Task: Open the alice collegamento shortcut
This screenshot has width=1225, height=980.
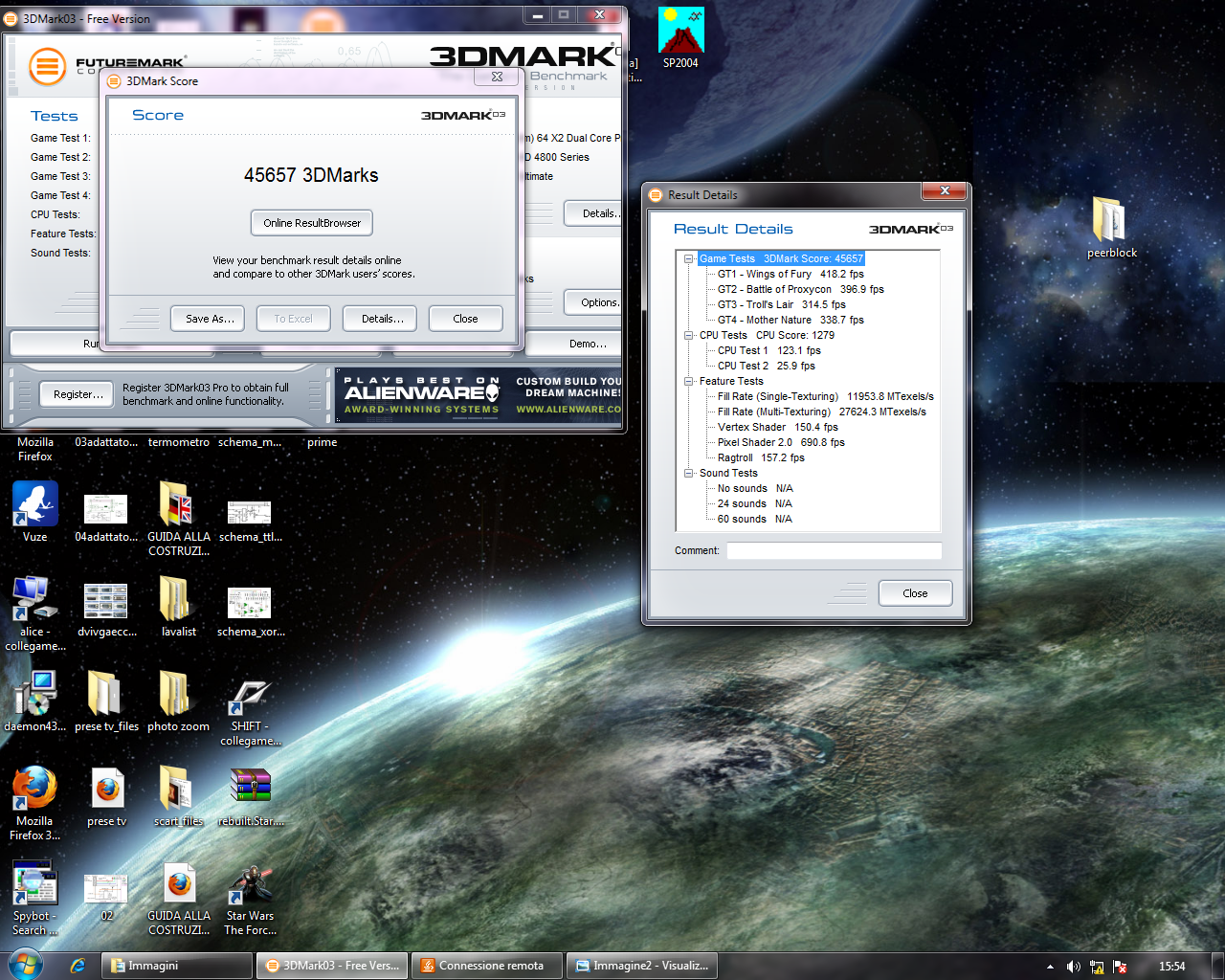Action: pyautogui.click(x=35, y=613)
